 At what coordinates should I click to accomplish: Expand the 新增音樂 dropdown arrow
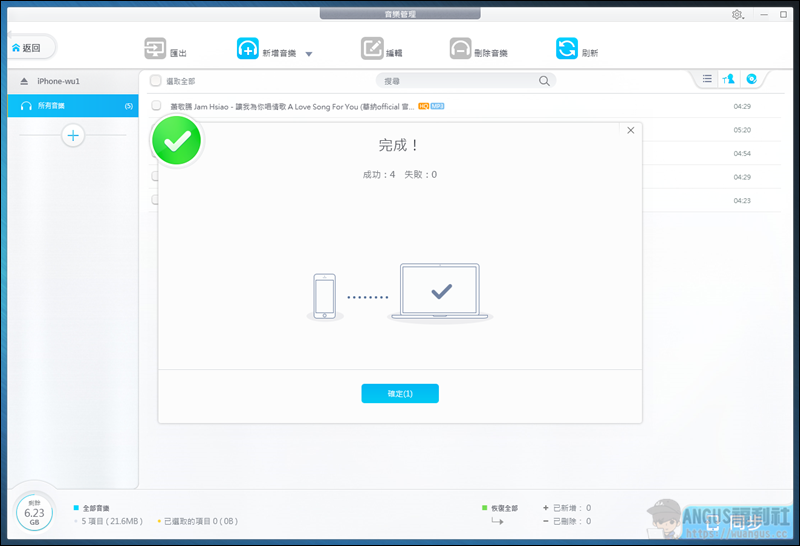(309, 54)
